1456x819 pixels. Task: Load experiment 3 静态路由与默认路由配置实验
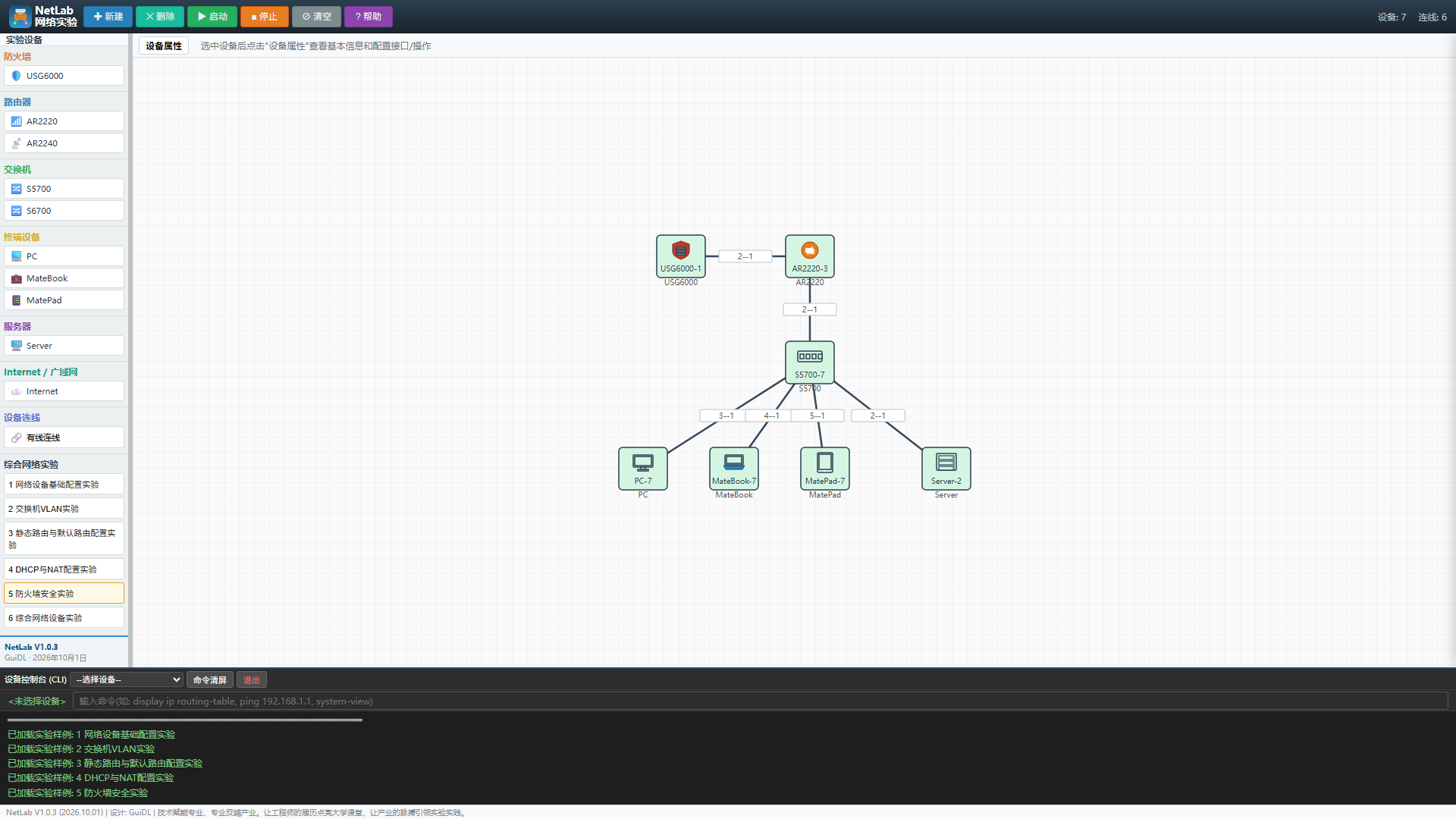coord(64,539)
